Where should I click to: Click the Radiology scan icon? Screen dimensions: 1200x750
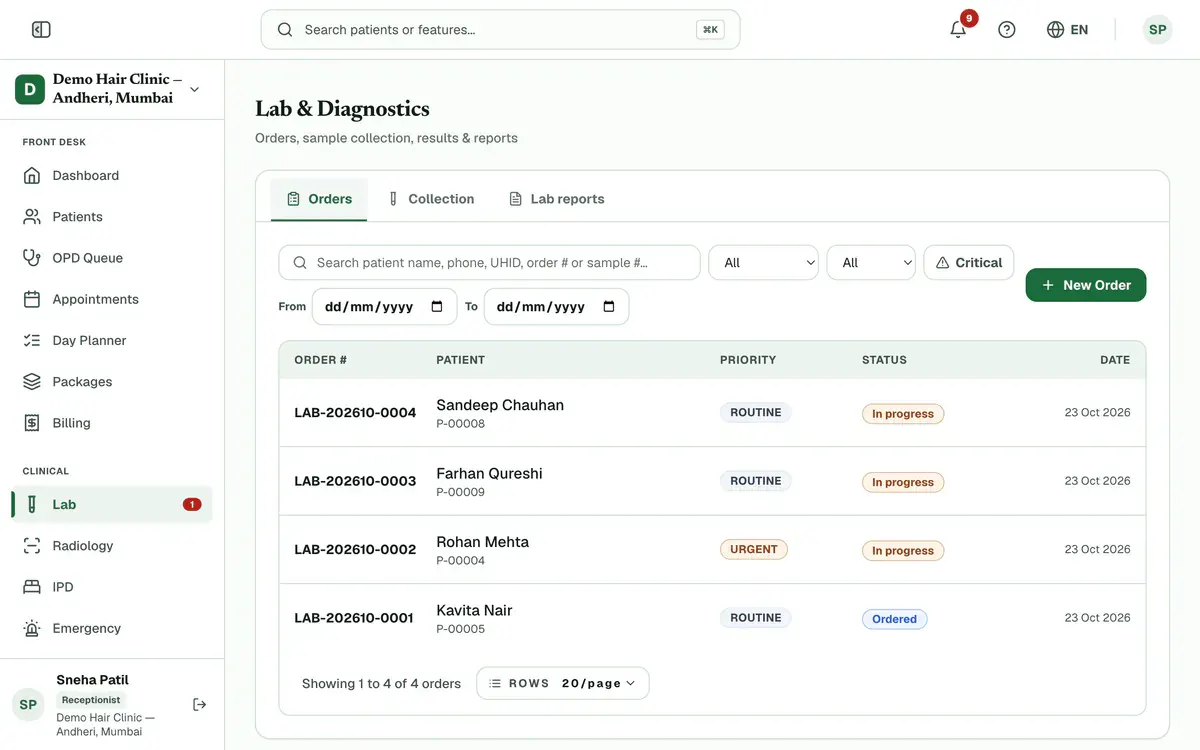coord(32,546)
